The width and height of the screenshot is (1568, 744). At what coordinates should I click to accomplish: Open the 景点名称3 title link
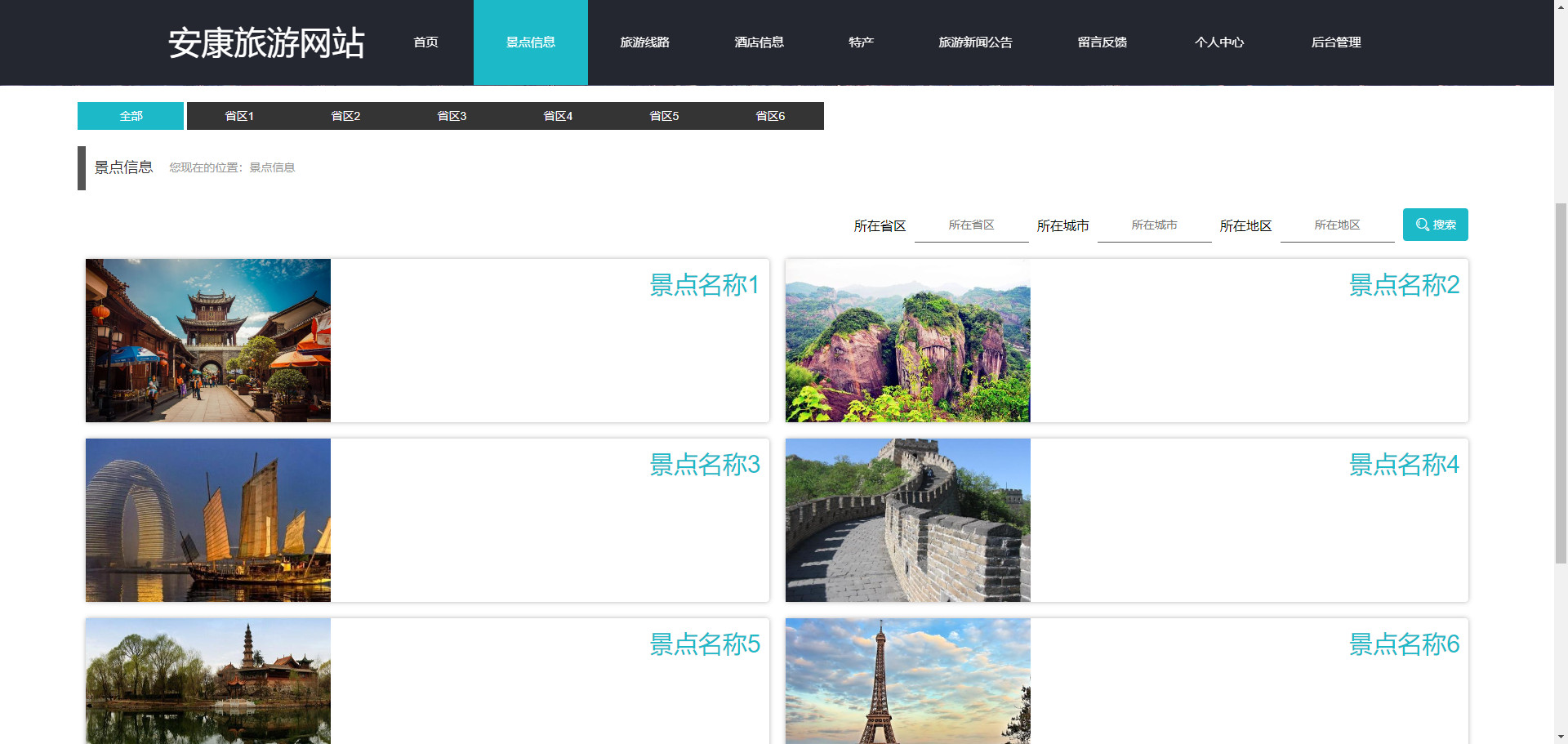(705, 465)
